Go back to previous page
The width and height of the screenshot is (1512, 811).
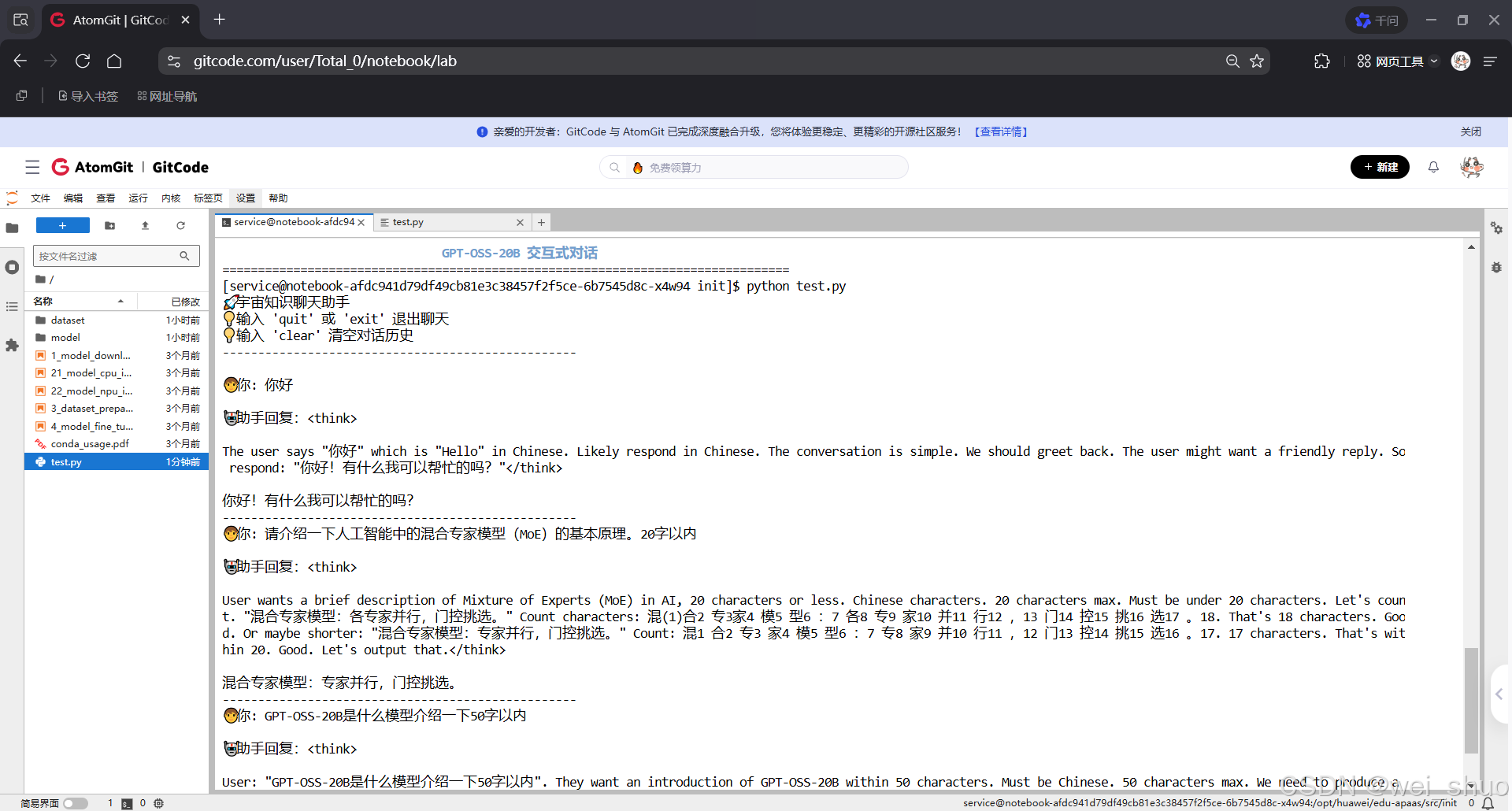tap(20, 61)
